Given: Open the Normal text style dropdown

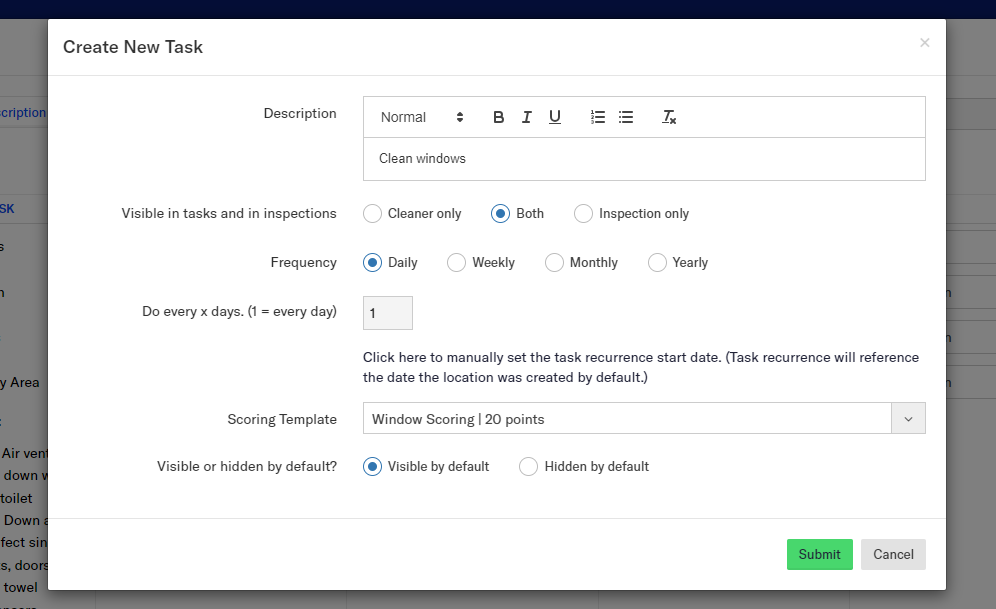Looking at the screenshot, I should [422, 117].
